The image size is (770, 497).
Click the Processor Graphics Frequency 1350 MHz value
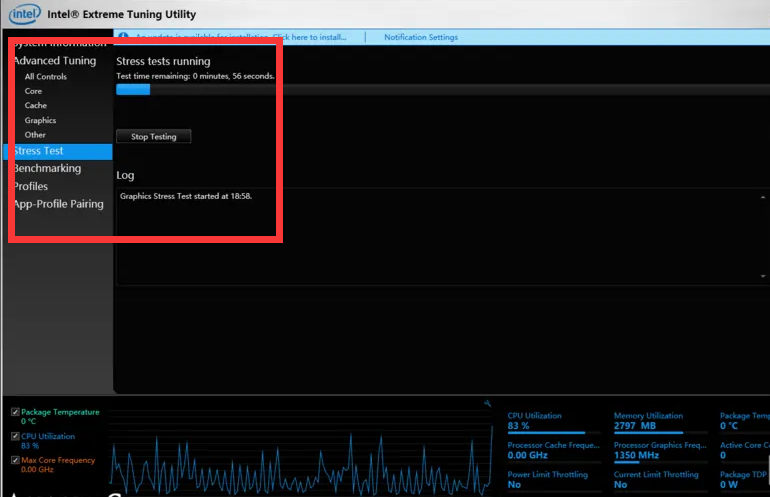636,455
